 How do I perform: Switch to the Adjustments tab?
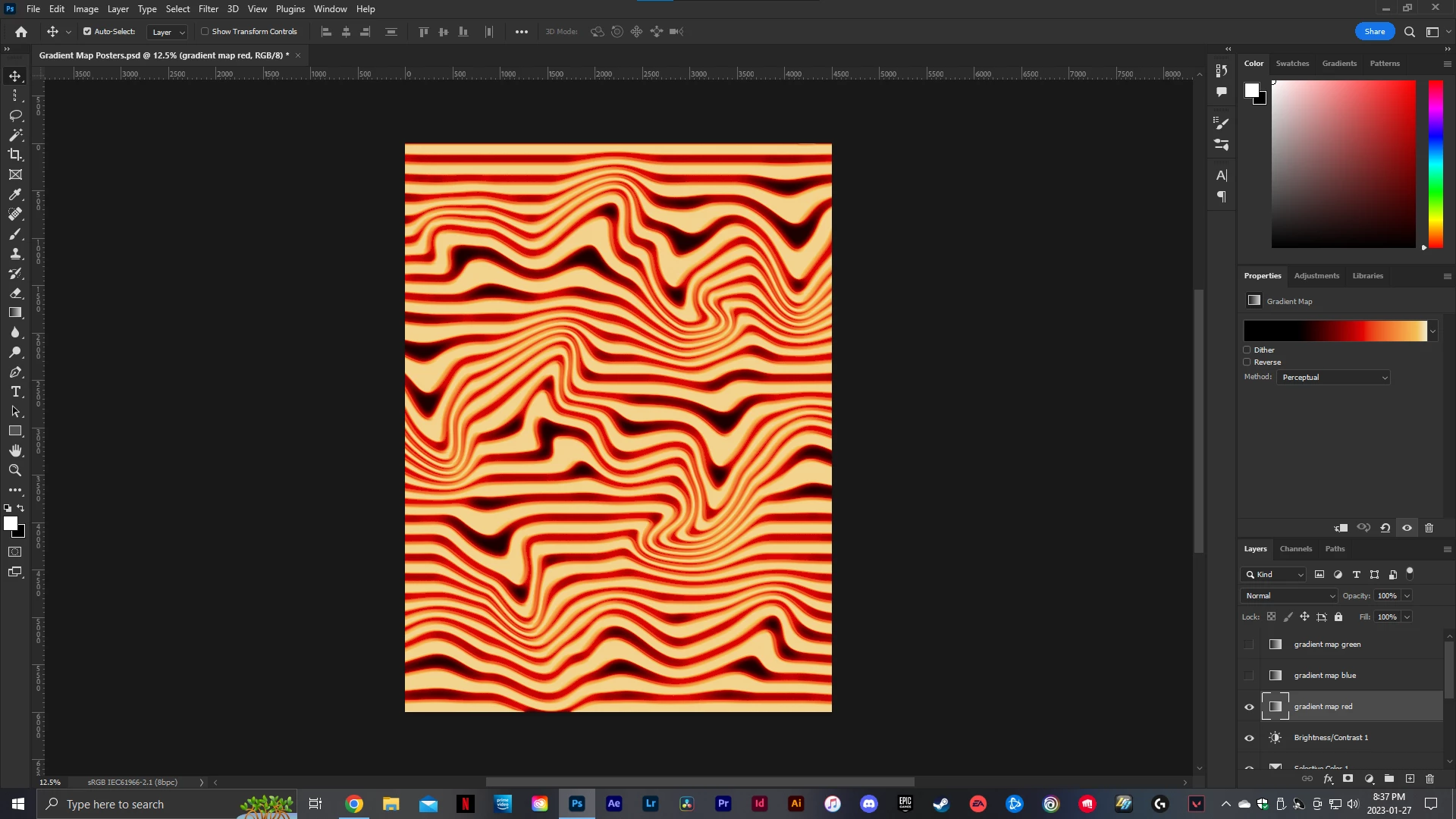pos(1316,275)
